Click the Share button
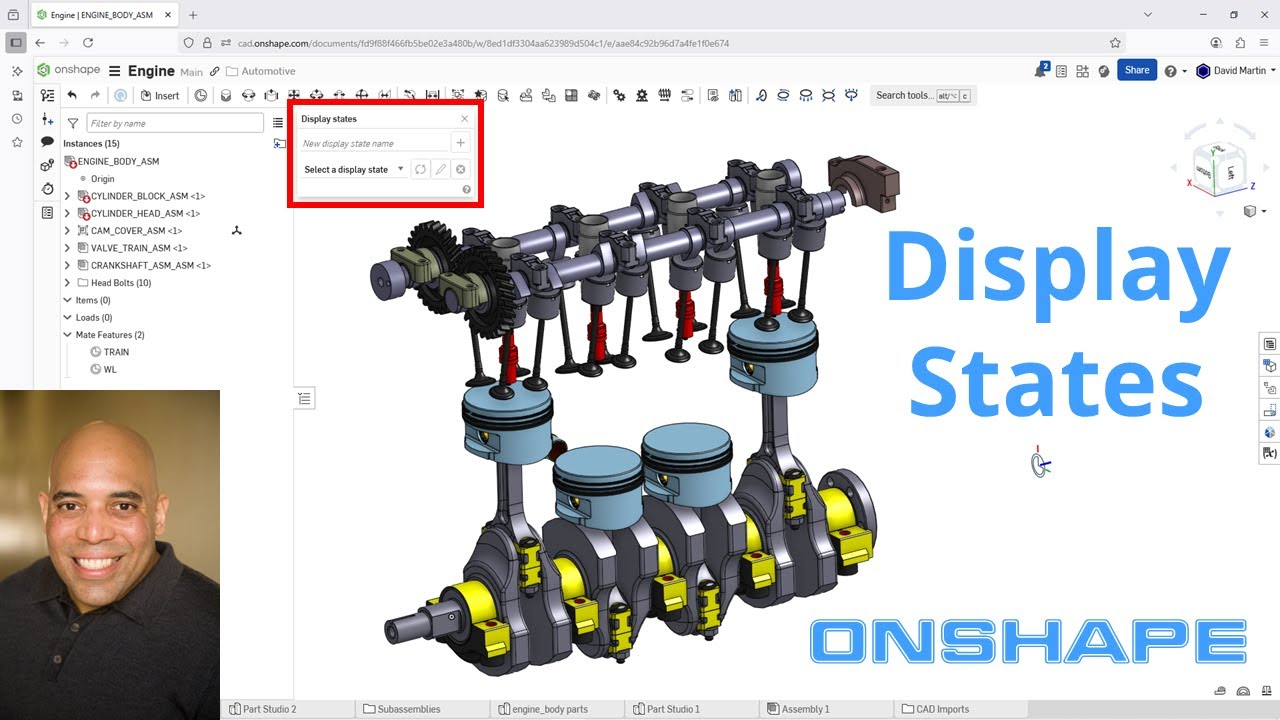The height and width of the screenshot is (720, 1280). 1137,70
